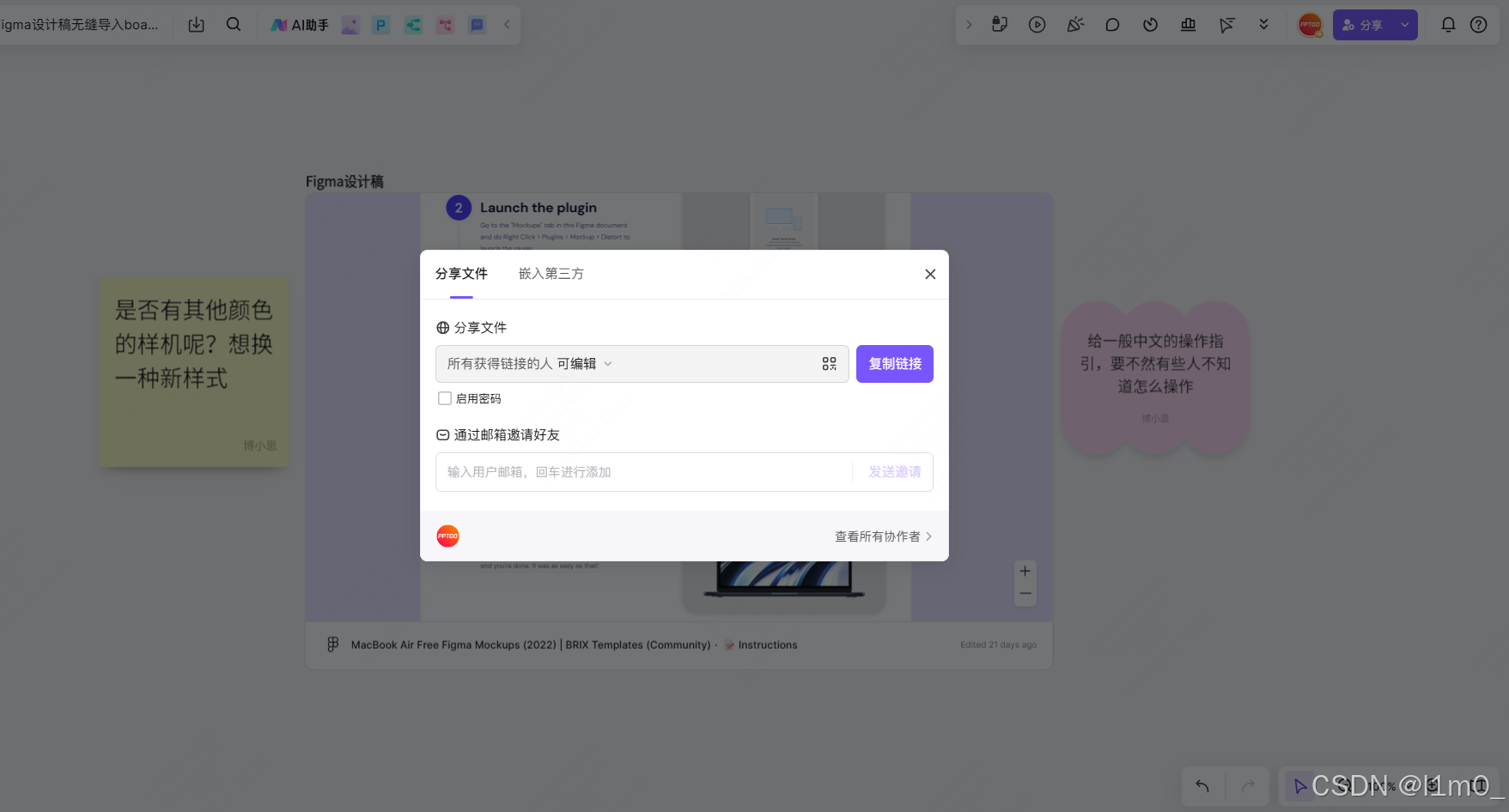
Task: Select the pointer tool in the bottom bar
Action: pos(1300,786)
